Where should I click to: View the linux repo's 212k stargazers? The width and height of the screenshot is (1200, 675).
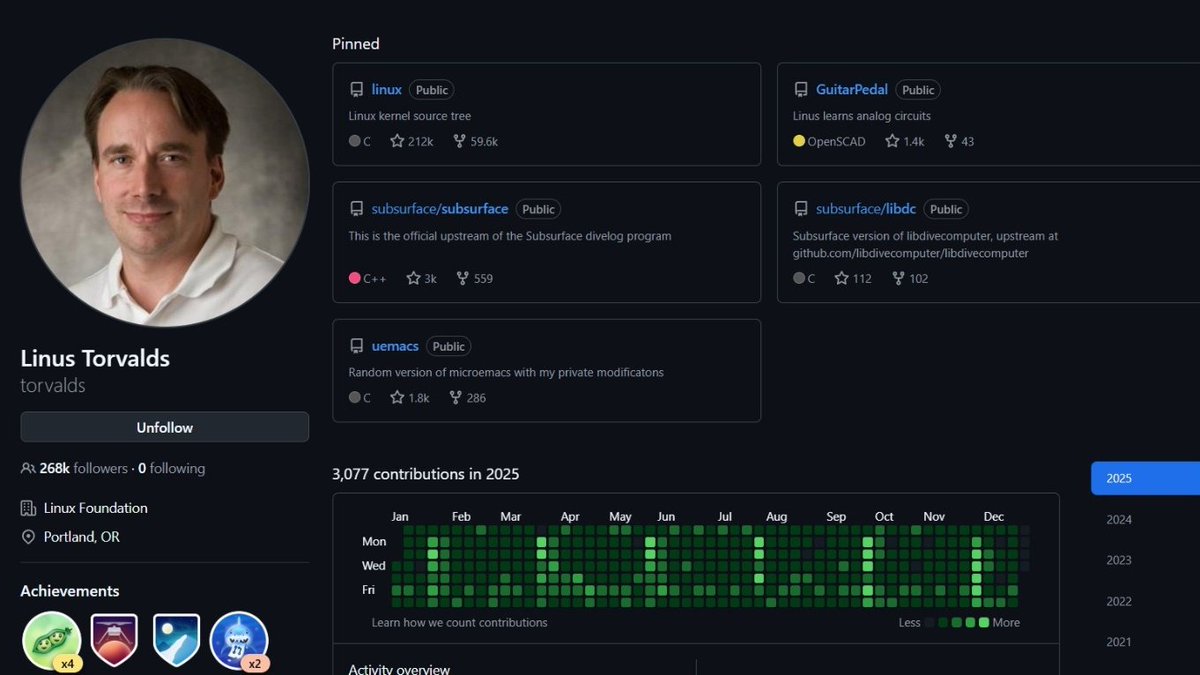coord(412,141)
